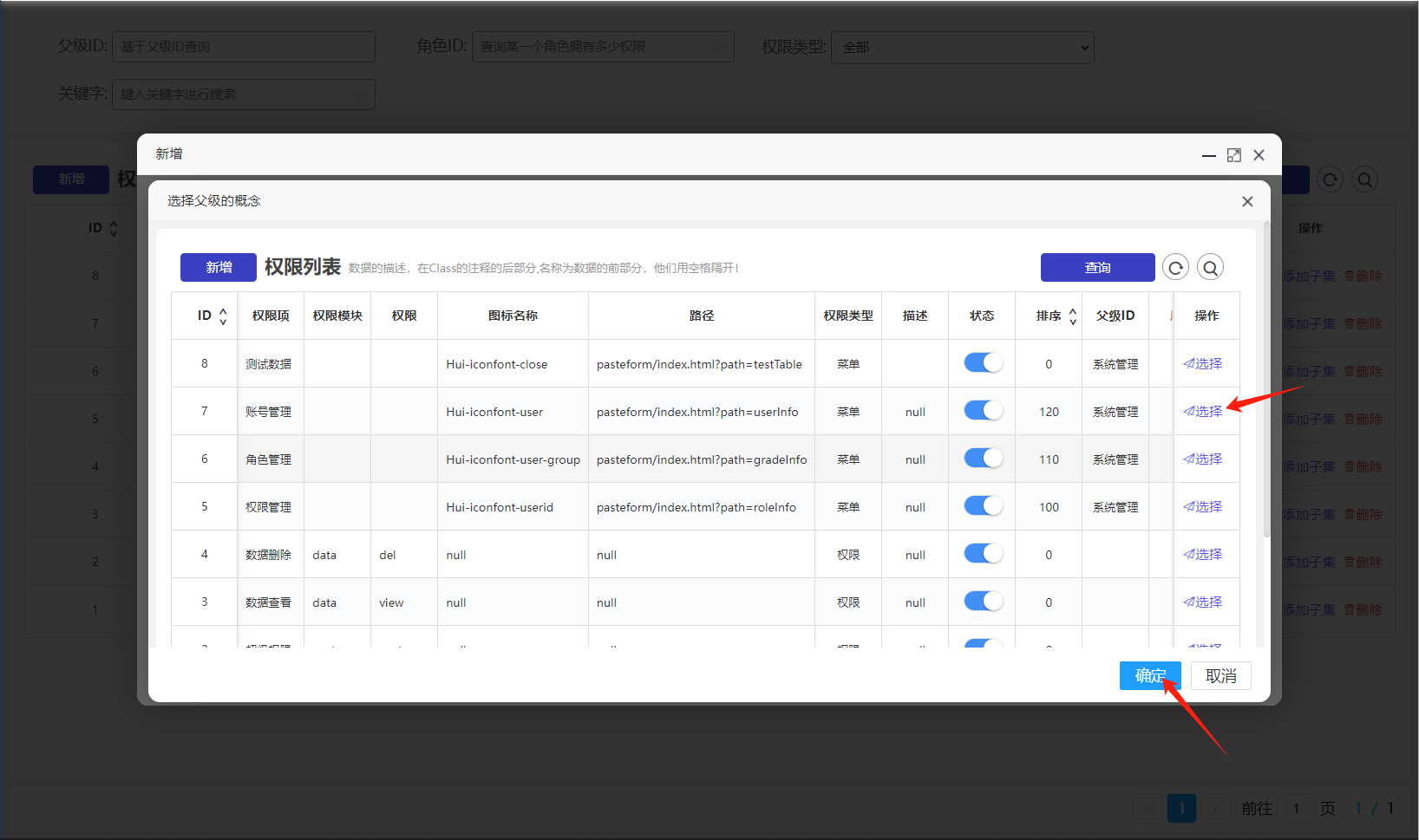Image resolution: width=1419 pixels, height=840 pixels.
Task: Click the 查询 button
Action: (x=1097, y=268)
